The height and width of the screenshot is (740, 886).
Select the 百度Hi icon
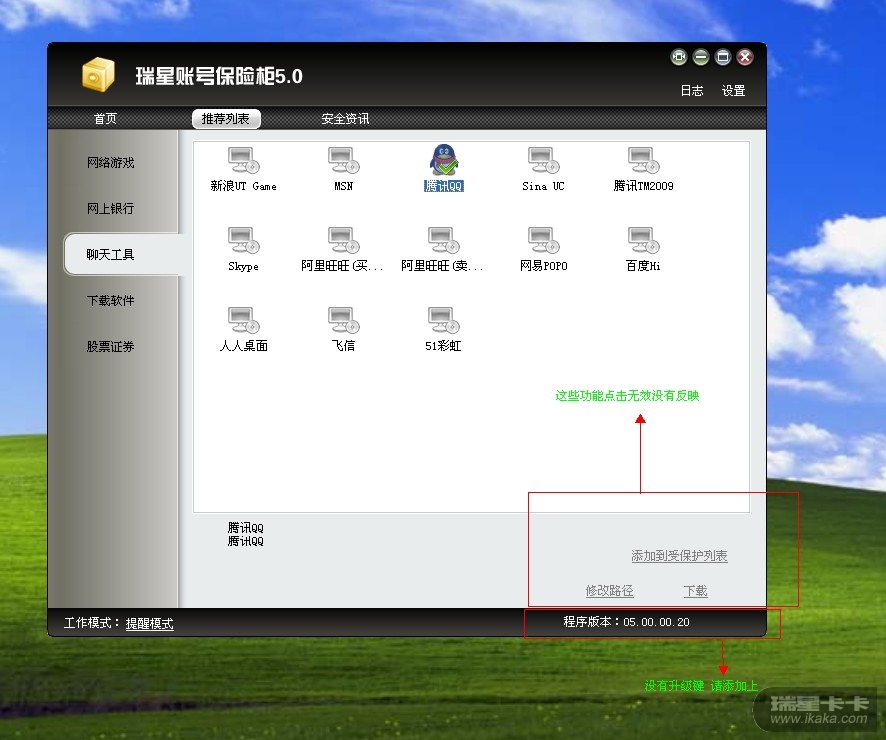[x=644, y=240]
